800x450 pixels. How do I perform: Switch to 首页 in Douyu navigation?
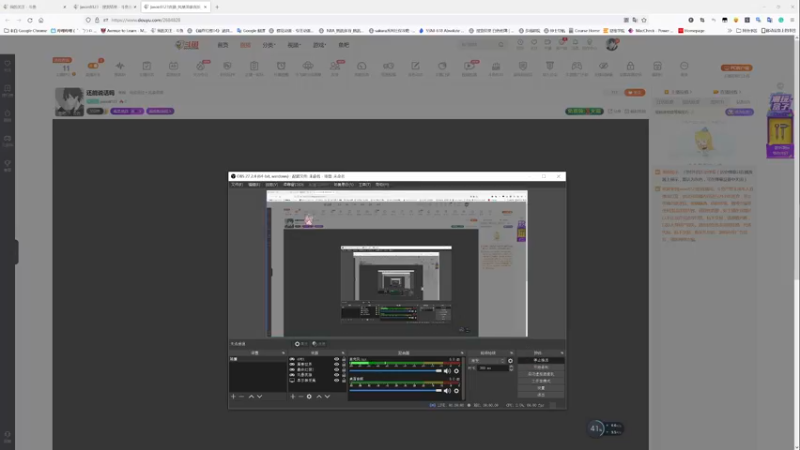click(223, 45)
